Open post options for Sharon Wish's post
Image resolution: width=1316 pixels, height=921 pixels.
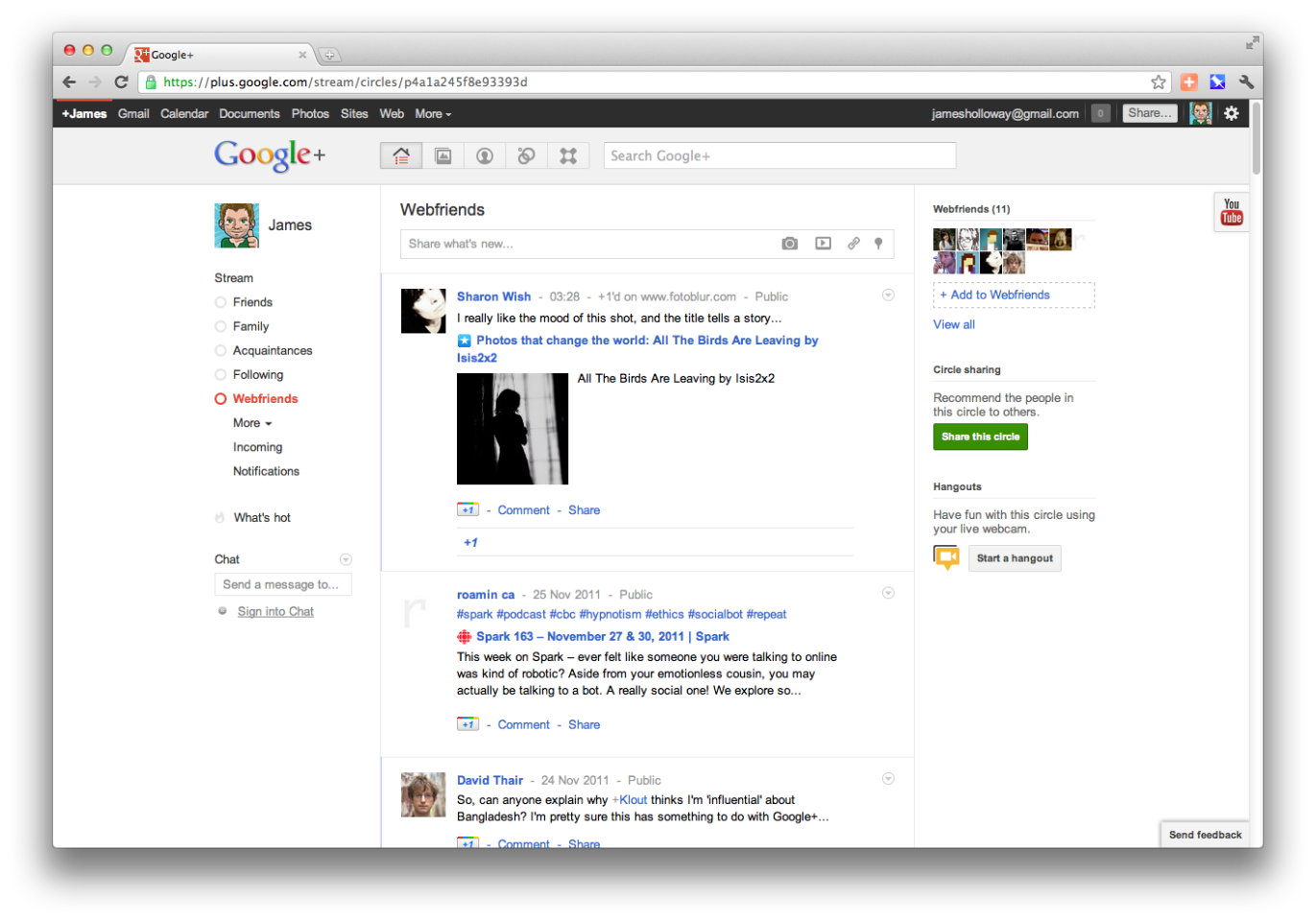coord(888,295)
